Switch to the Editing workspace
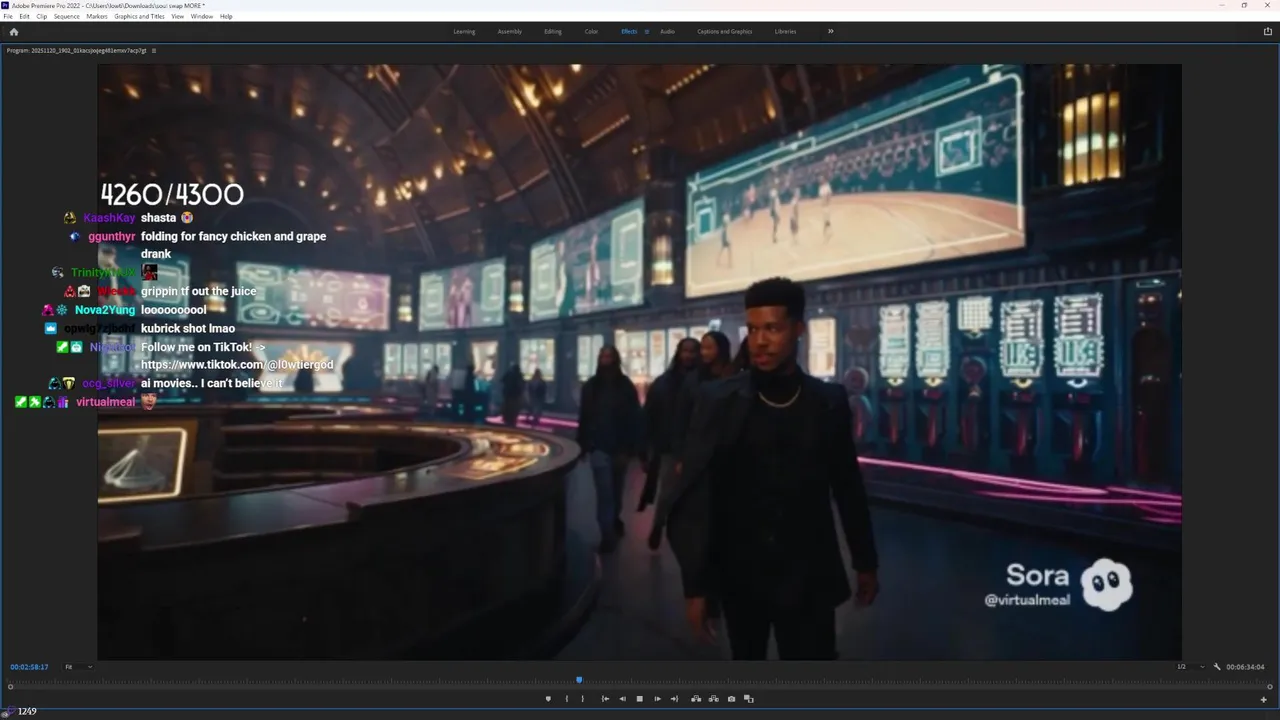Screen dimensions: 1280x720 (553, 31)
